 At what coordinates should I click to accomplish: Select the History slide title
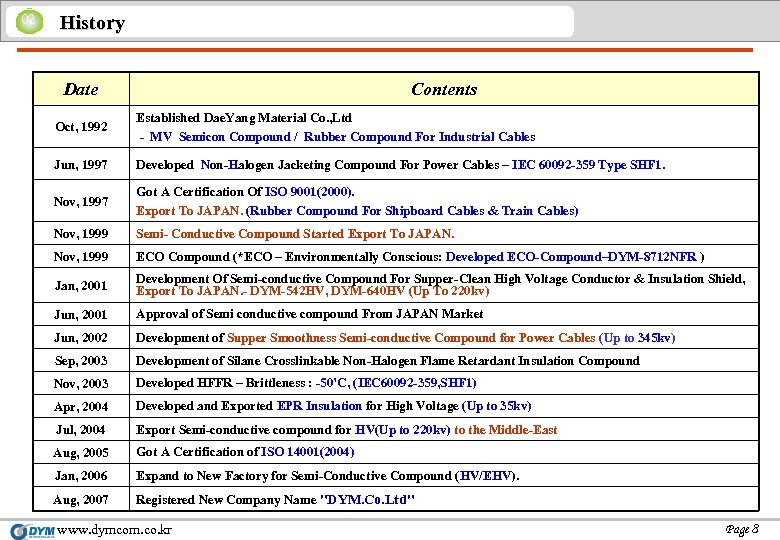click(92, 23)
